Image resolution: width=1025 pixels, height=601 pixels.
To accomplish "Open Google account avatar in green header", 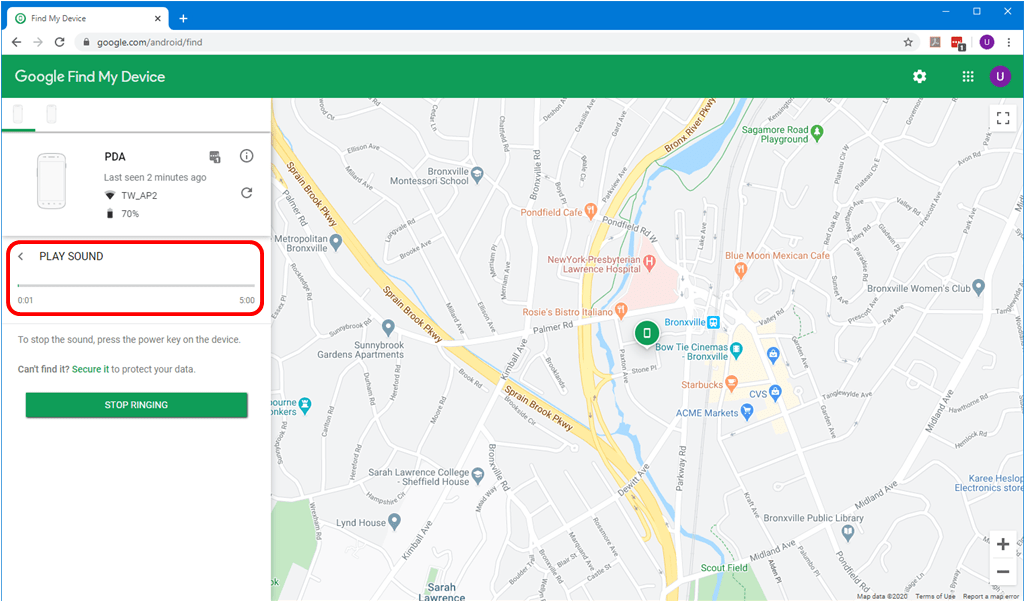I will (x=1000, y=77).
